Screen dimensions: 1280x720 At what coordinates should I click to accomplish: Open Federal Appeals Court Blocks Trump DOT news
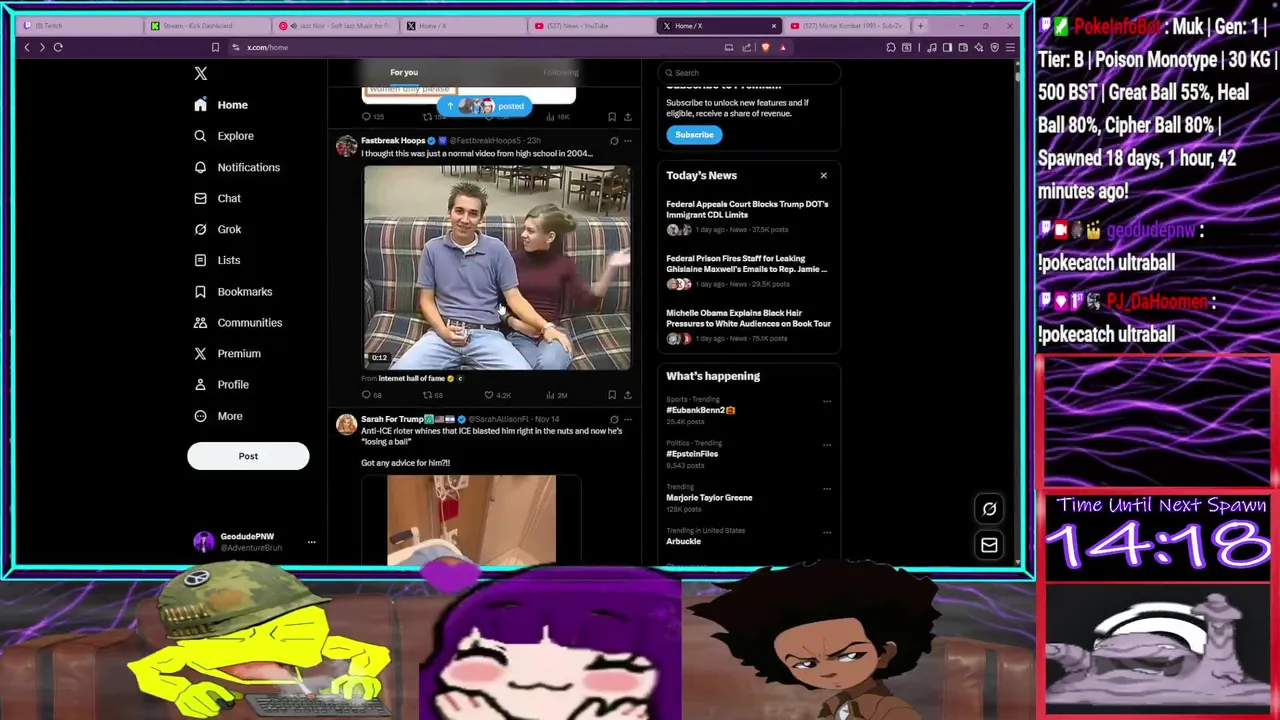click(747, 209)
